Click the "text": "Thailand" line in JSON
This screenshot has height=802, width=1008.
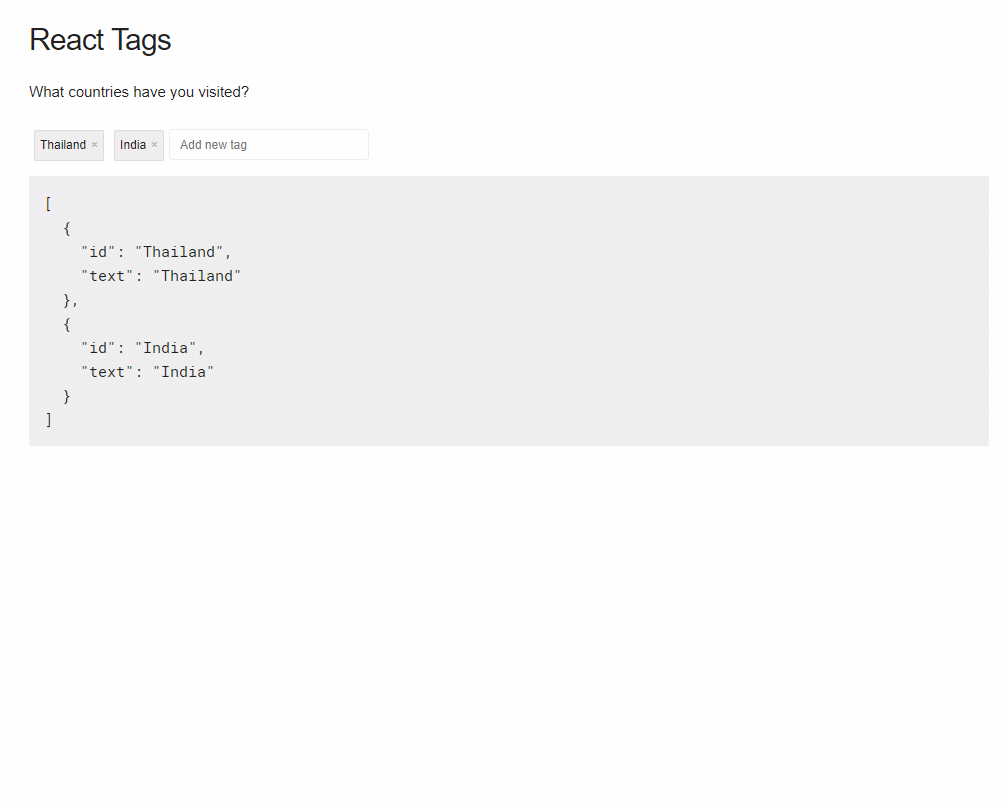point(161,275)
